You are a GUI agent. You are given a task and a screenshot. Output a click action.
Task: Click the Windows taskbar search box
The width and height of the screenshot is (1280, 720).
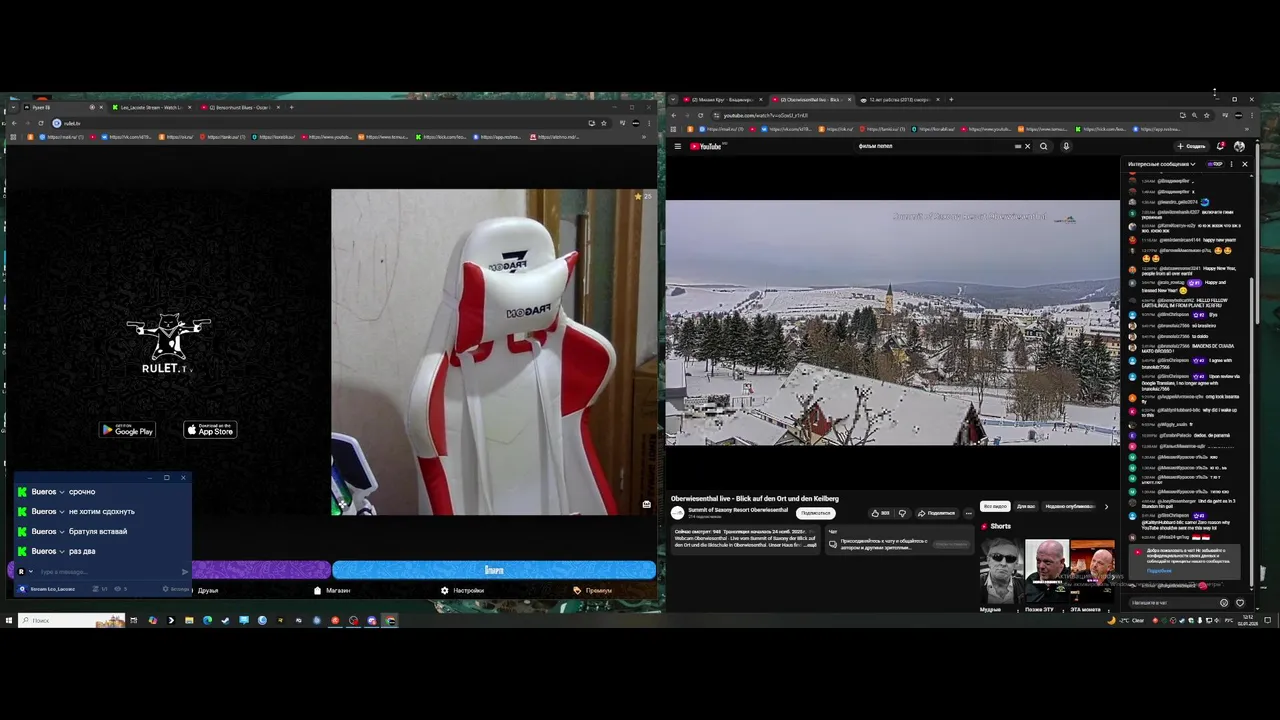(70, 620)
